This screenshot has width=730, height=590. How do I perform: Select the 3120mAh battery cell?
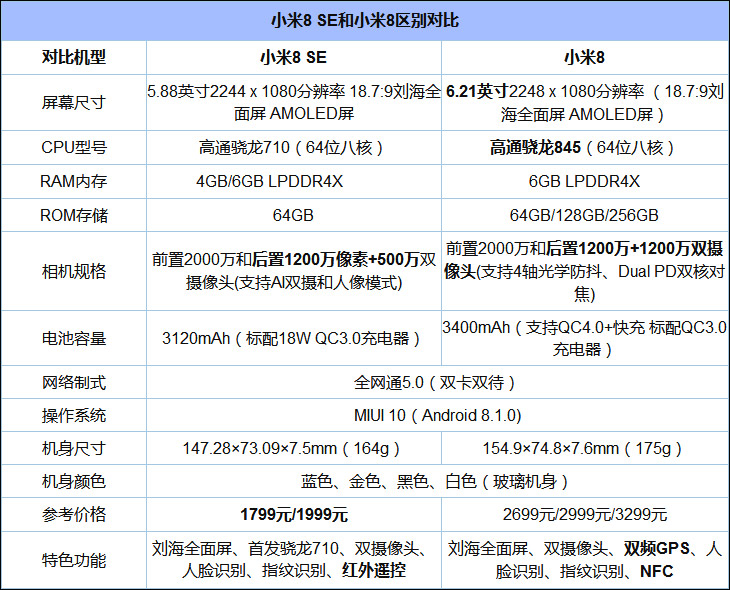pos(294,338)
